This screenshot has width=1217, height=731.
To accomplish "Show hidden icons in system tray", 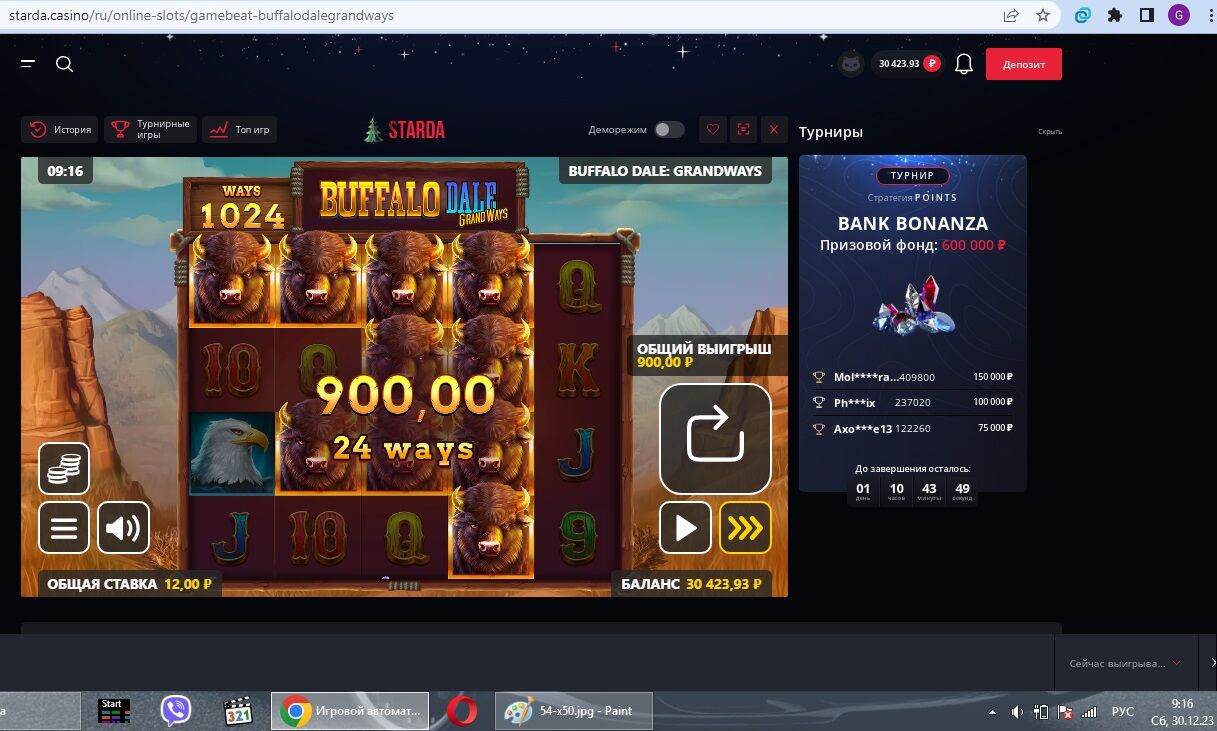I will 992,712.
